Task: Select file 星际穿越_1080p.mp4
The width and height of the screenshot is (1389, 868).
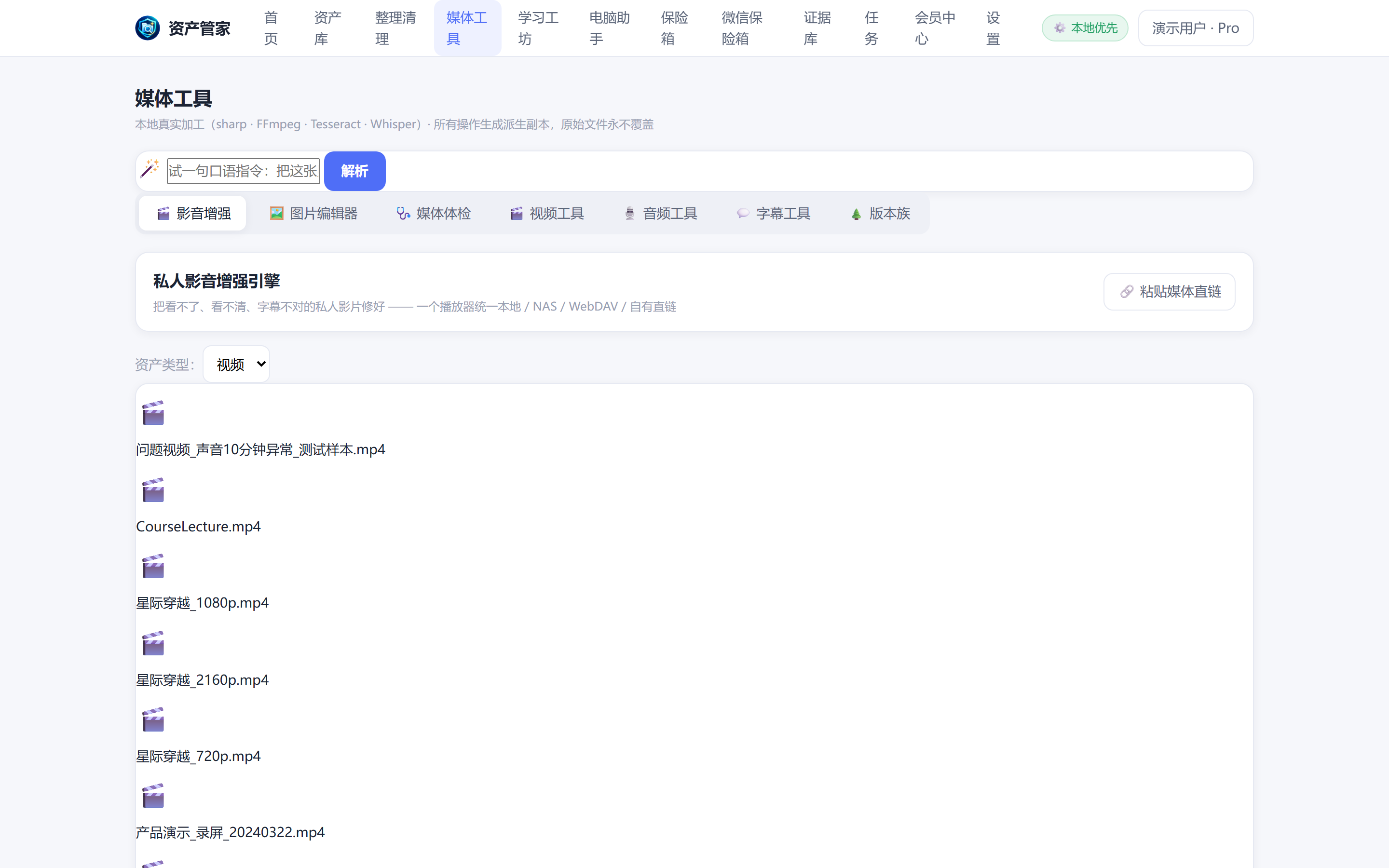Action: click(x=202, y=603)
